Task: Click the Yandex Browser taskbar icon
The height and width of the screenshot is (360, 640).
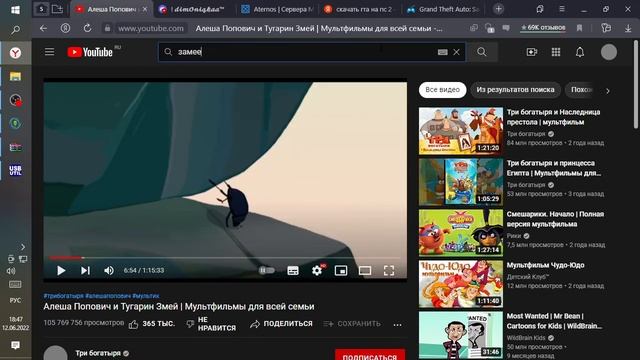Action: (x=16, y=53)
